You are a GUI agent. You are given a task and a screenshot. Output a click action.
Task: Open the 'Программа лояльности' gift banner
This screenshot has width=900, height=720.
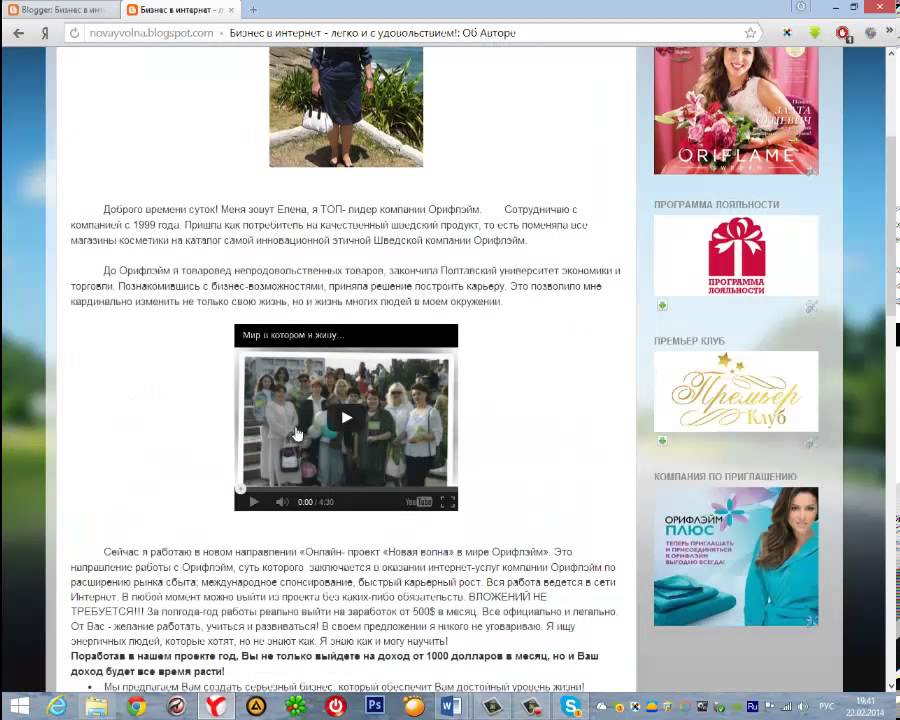pos(736,256)
